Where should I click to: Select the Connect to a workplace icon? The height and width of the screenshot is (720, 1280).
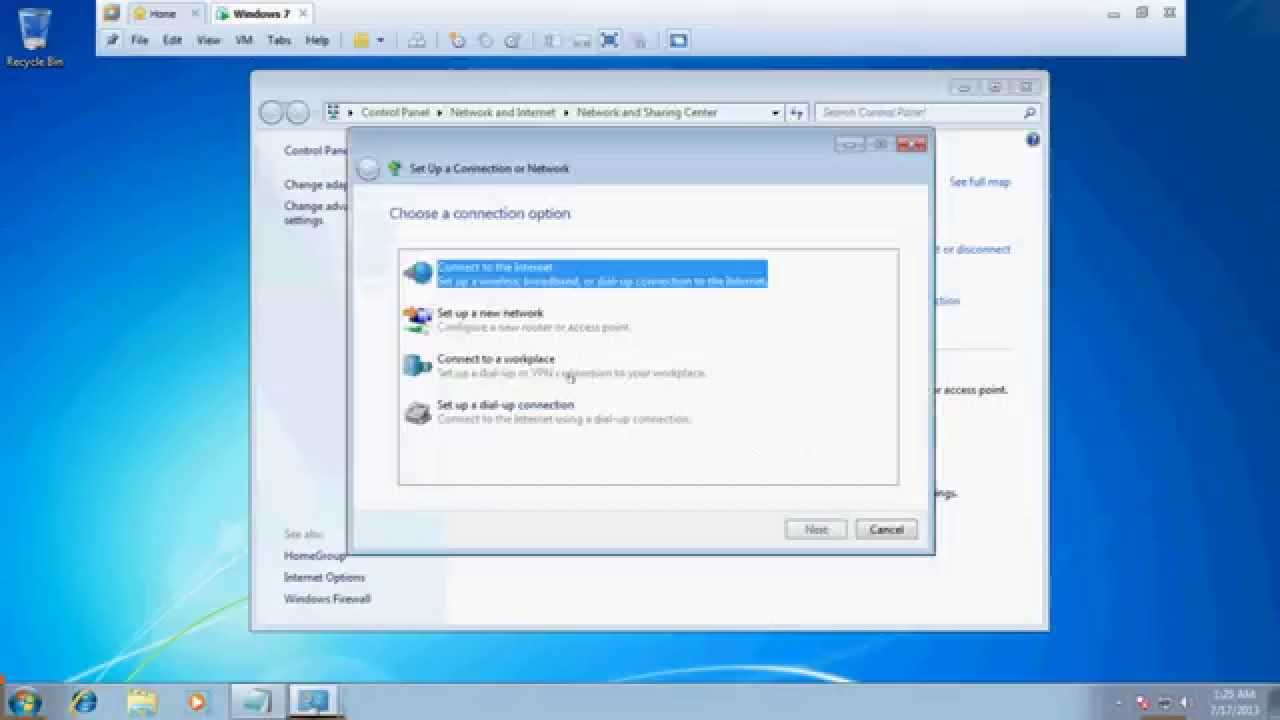[418, 365]
